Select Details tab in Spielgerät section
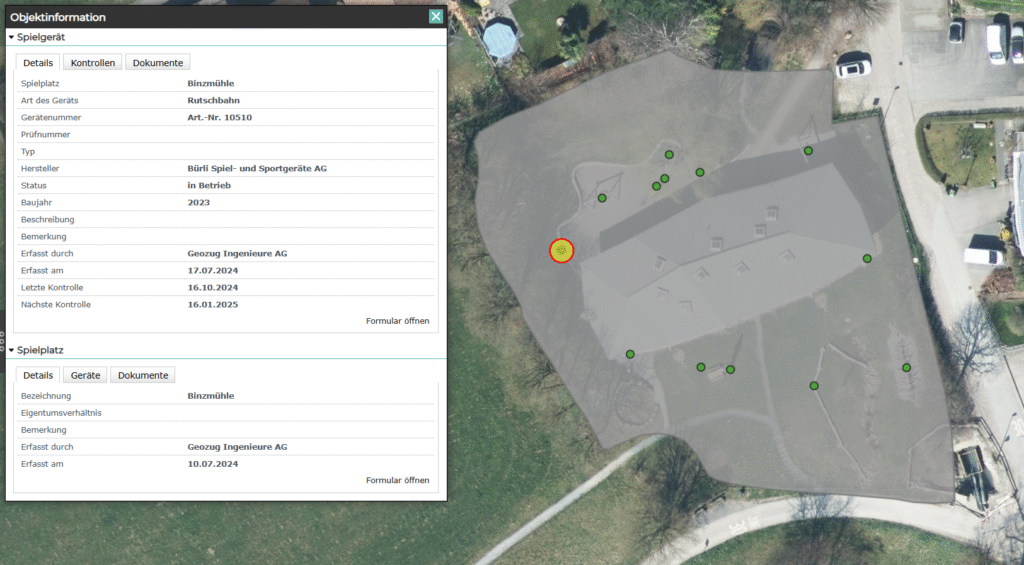Viewport: 1024px width, 565px height. point(38,62)
